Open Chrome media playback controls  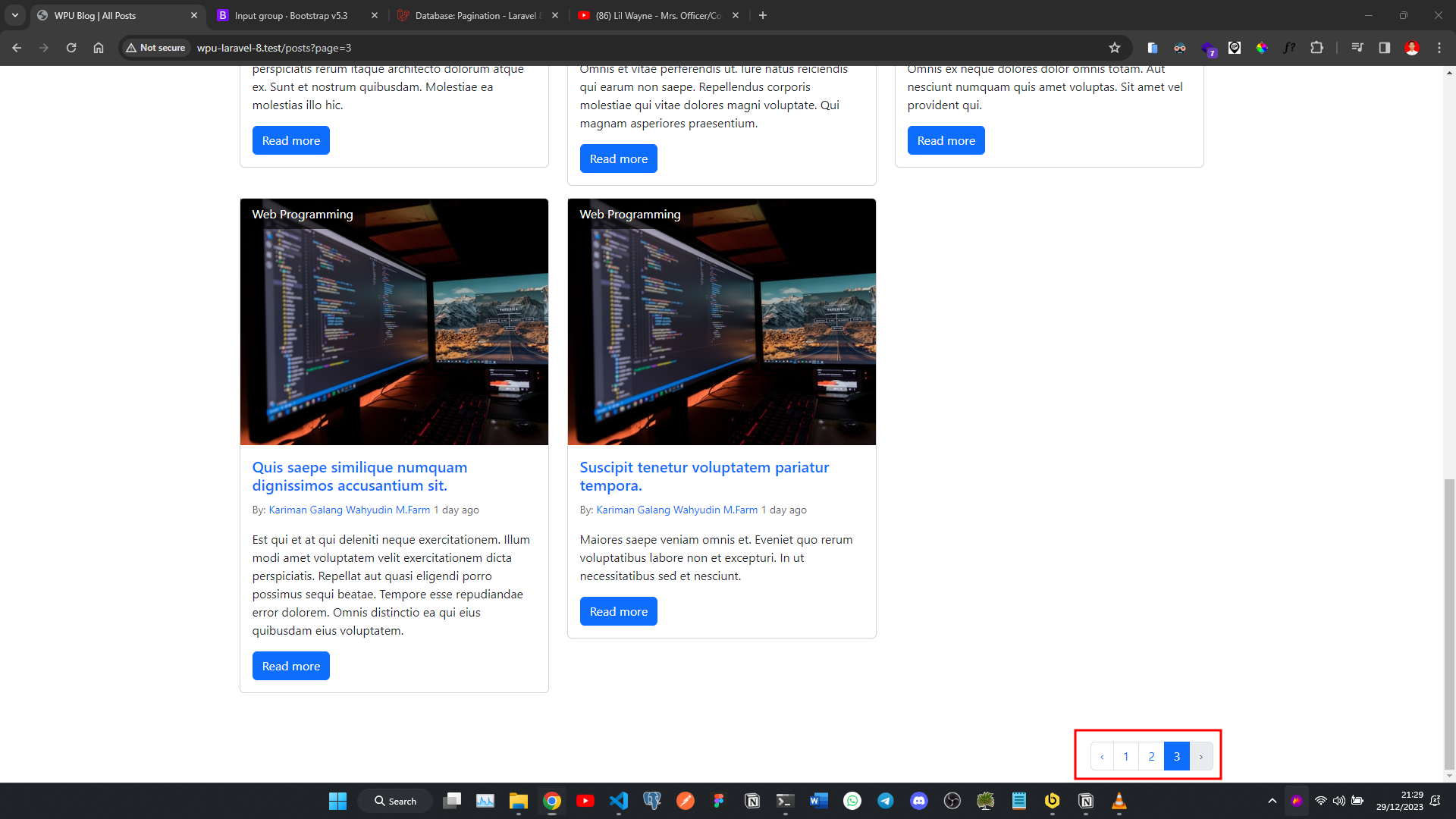point(1357,48)
